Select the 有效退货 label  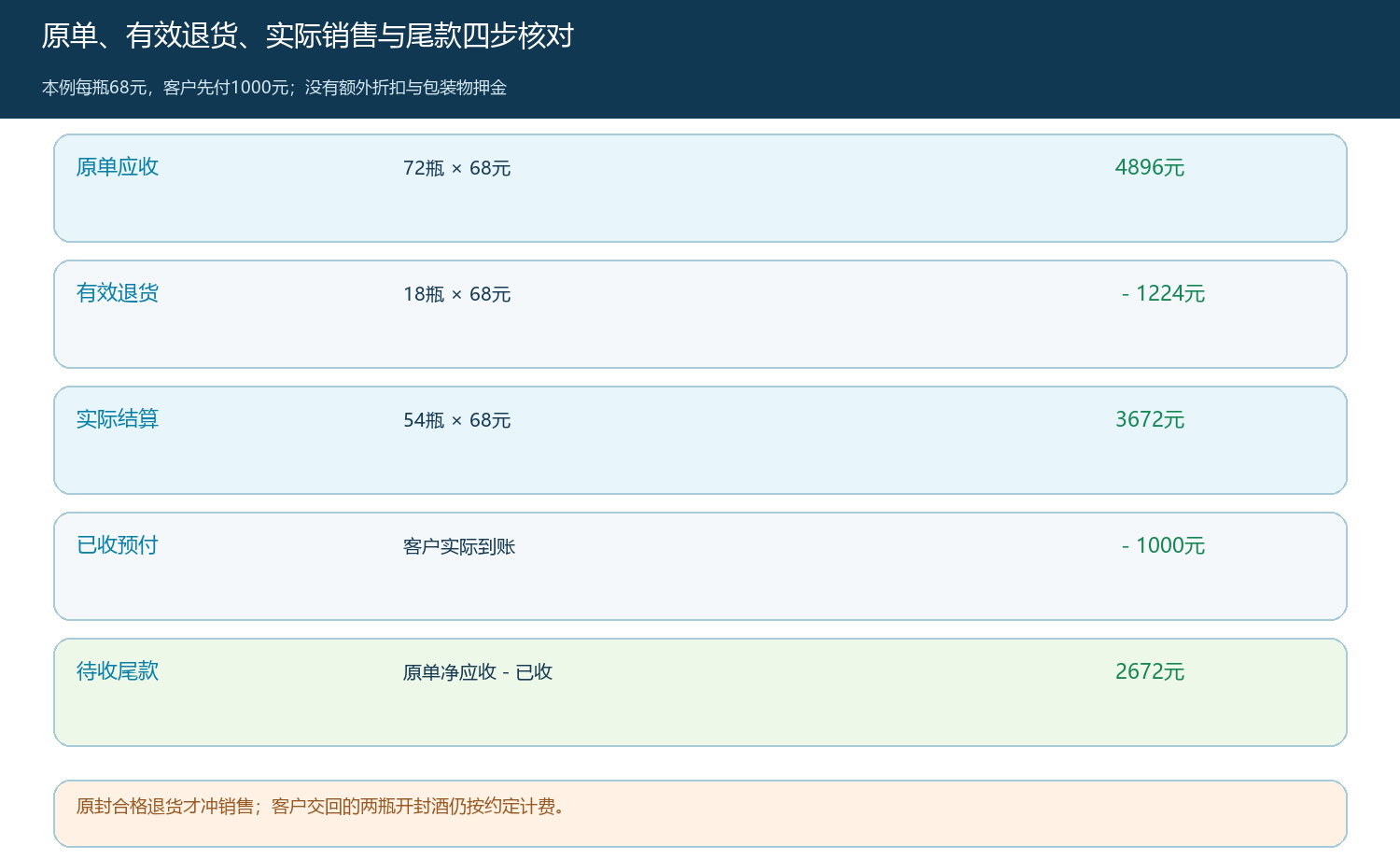[x=118, y=293]
